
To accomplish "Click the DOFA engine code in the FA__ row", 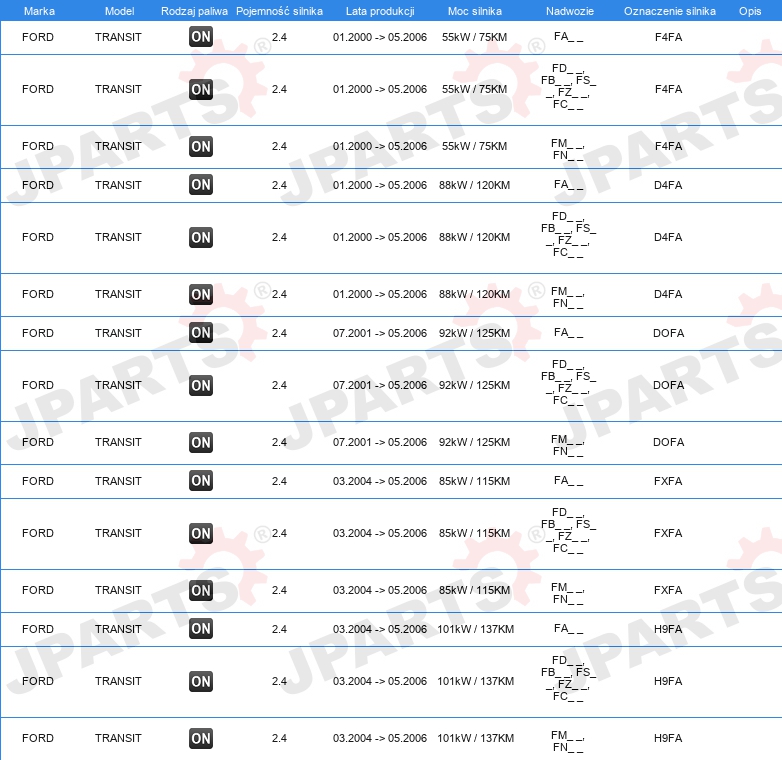I will 668,333.
